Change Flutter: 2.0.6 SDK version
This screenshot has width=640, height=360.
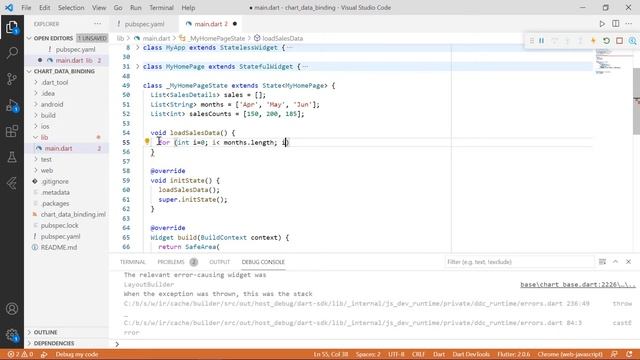coord(513,354)
